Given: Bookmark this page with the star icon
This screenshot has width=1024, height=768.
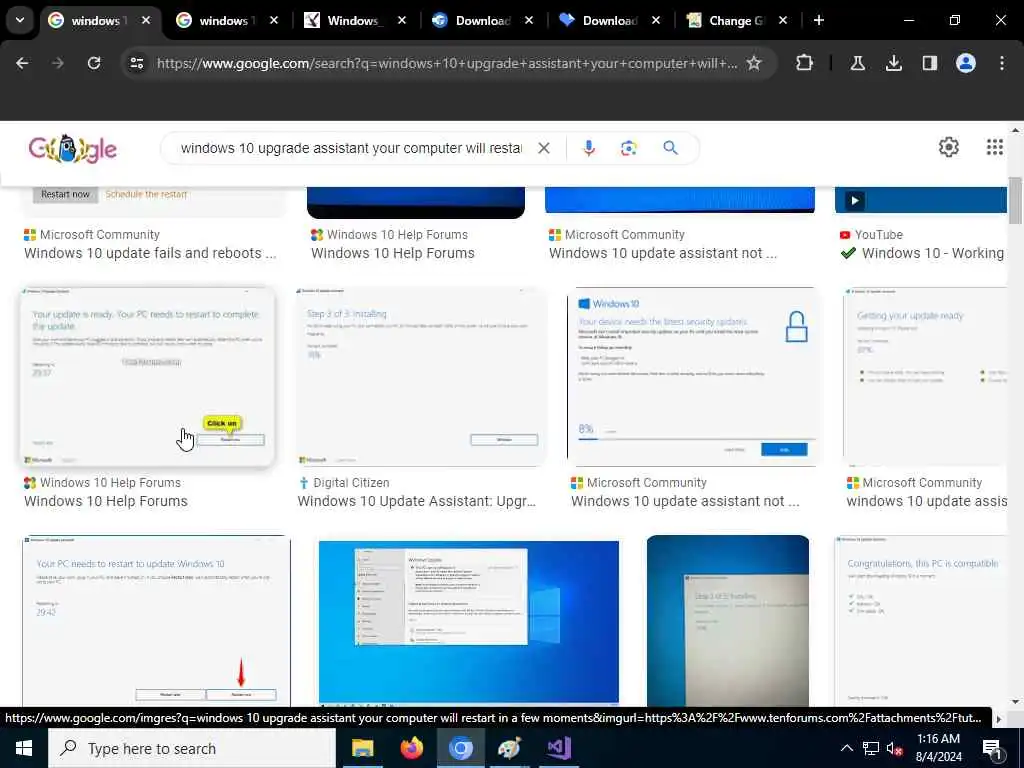Looking at the screenshot, I should (754, 63).
